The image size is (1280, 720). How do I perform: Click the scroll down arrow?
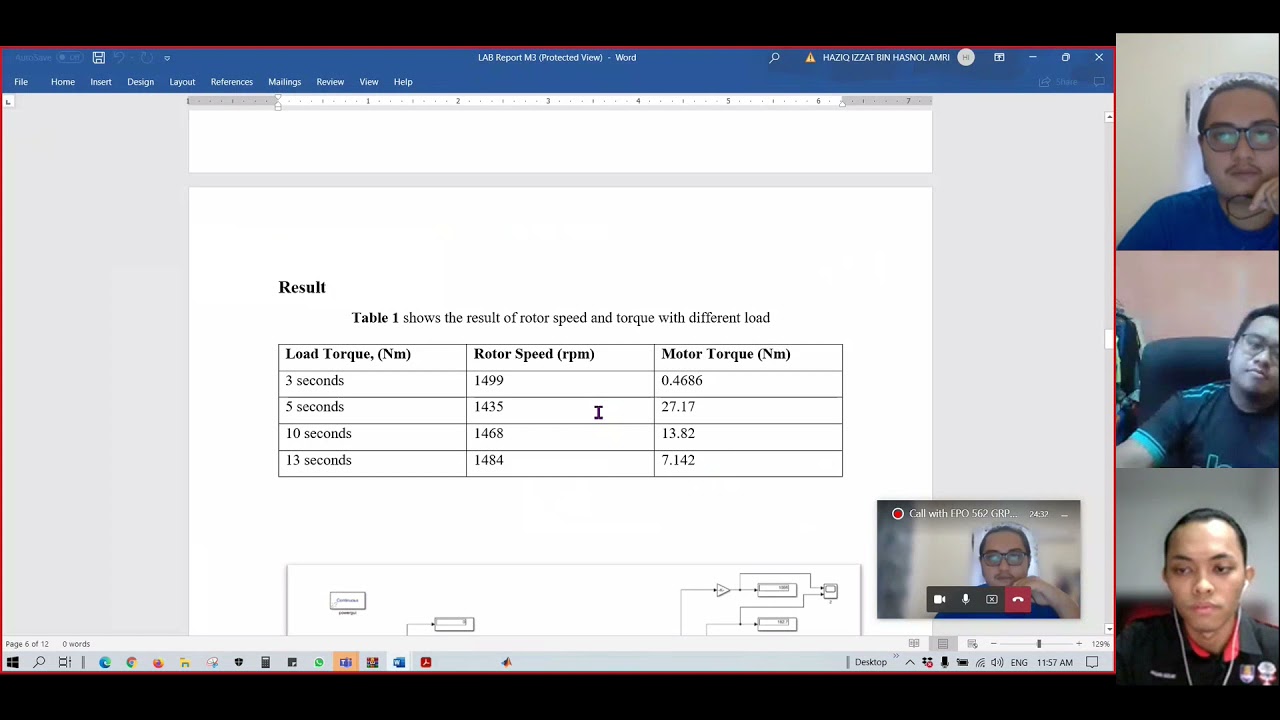pyautogui.click(x=1108, y=628)
